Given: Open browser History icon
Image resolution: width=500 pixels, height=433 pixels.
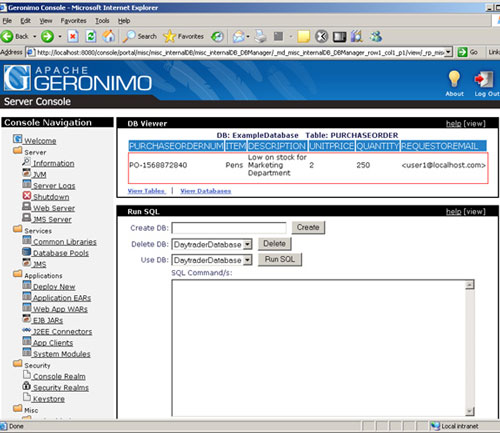Looking at the screenshot, I should [218, 36].
